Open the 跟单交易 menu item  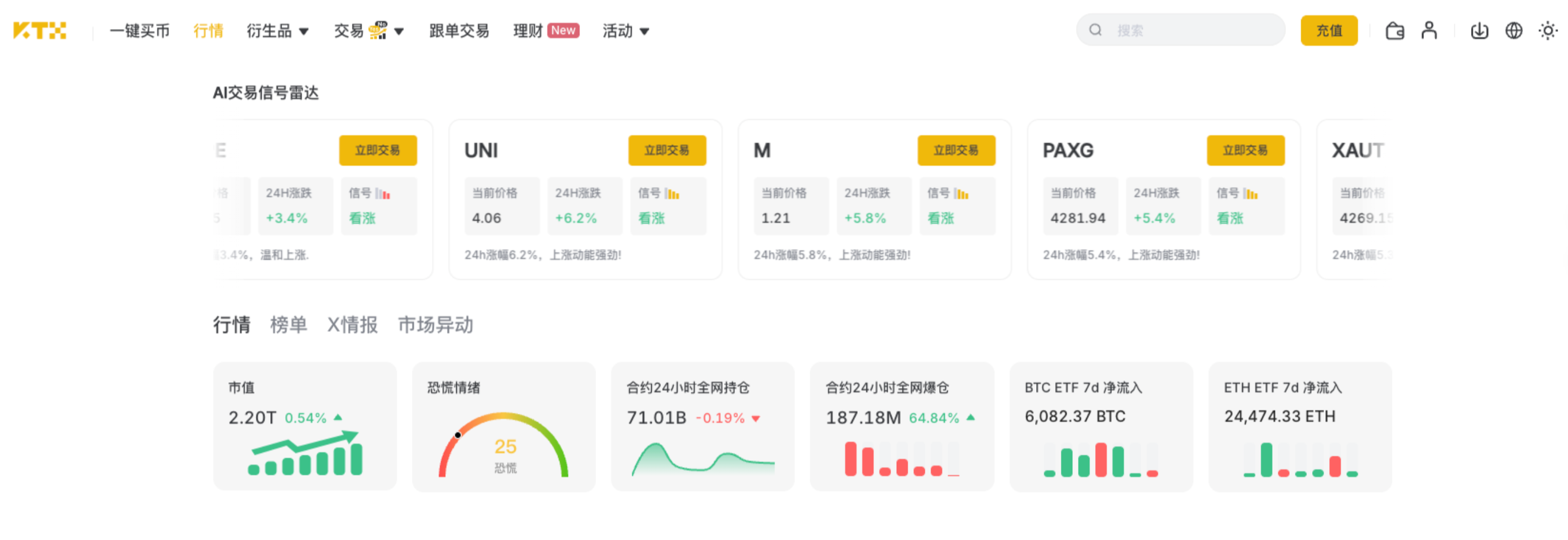(x=459, y=30)
